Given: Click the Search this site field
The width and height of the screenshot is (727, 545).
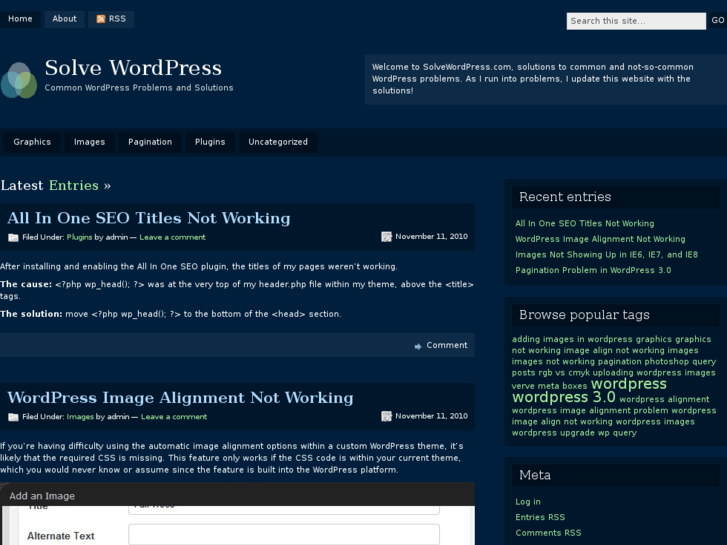Looking at the screenshot, I should coord(636,21).
